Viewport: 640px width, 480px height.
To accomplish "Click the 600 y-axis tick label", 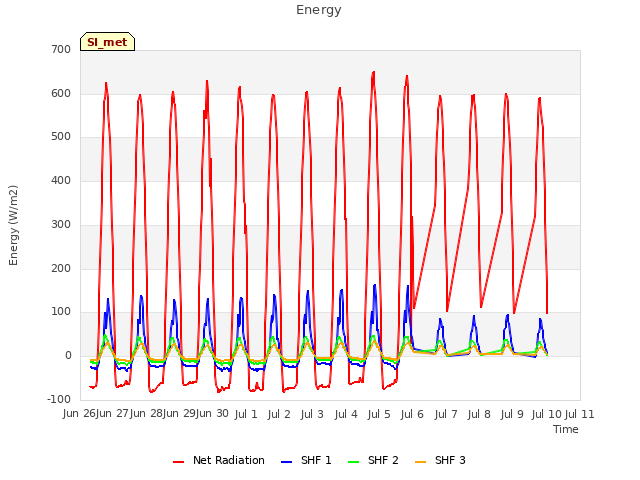I will (61, 93).
